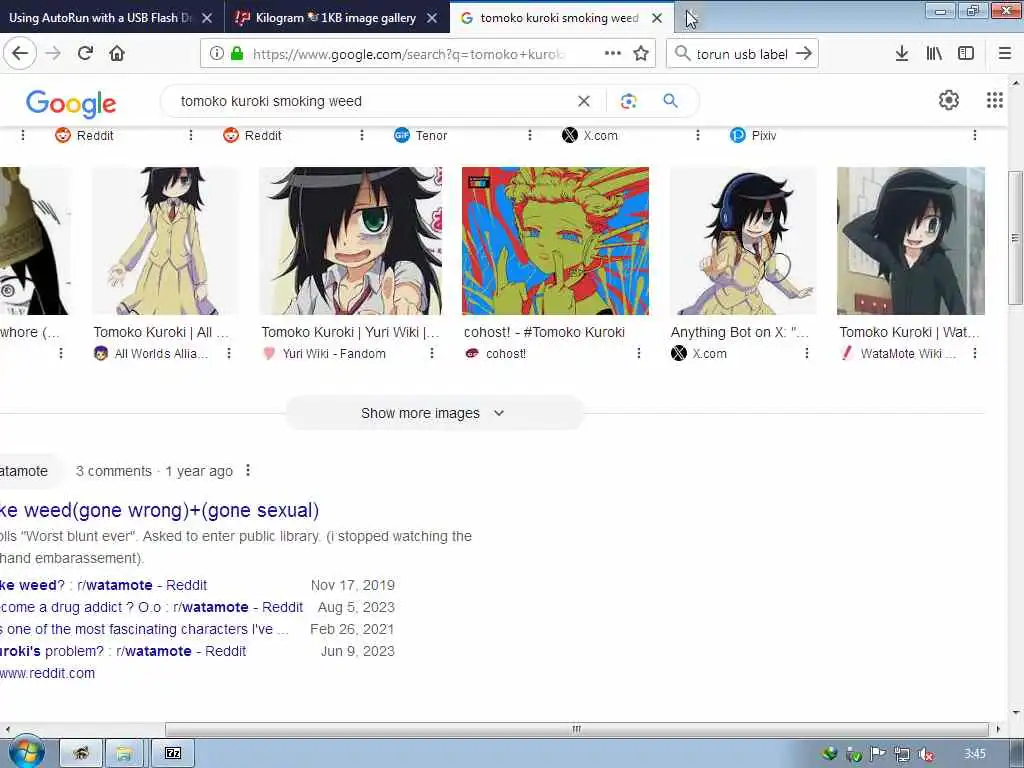Run the Google search magnifier button
This screenshot has height=768, width=1024.
pos(670,101)
